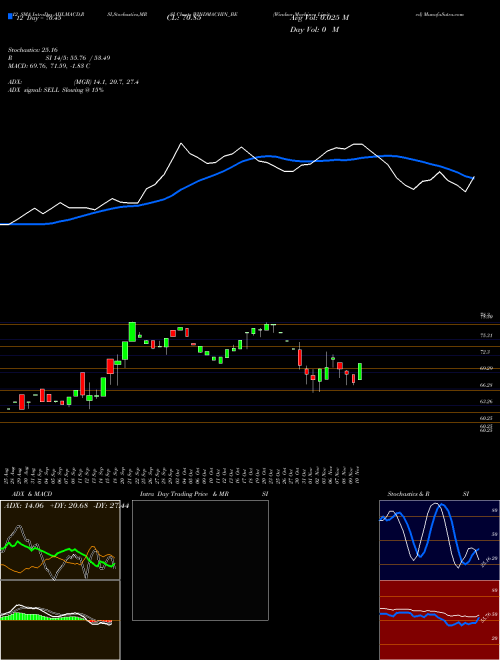This screenshot has height=660, width=500.
Task: Click the 'Avg Vol: 0.025 M' readout
Action: coord(319,18)
